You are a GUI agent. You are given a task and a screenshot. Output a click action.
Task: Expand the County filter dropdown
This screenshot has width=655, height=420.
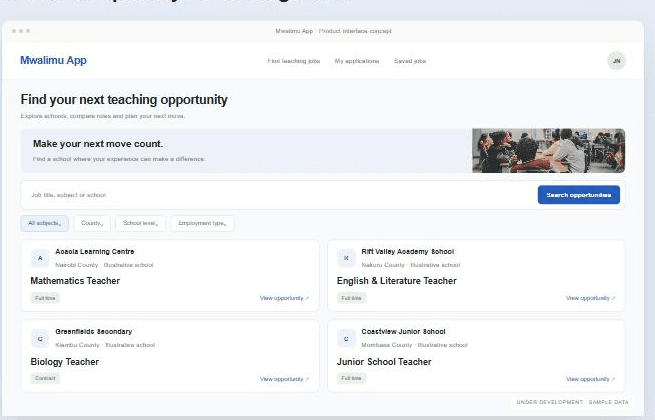[92, 223]
